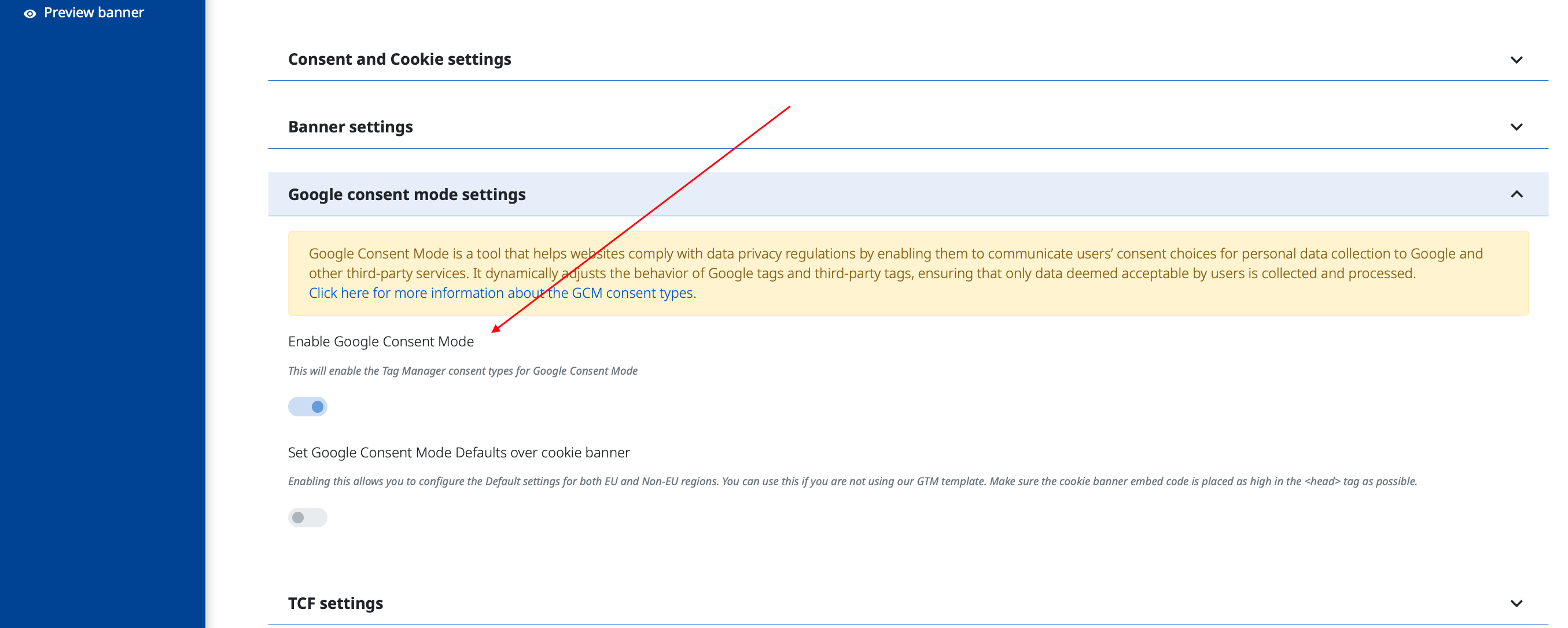Click the Tag Manager consent types description
The image size is (1568, 628).
pos(463,371)
